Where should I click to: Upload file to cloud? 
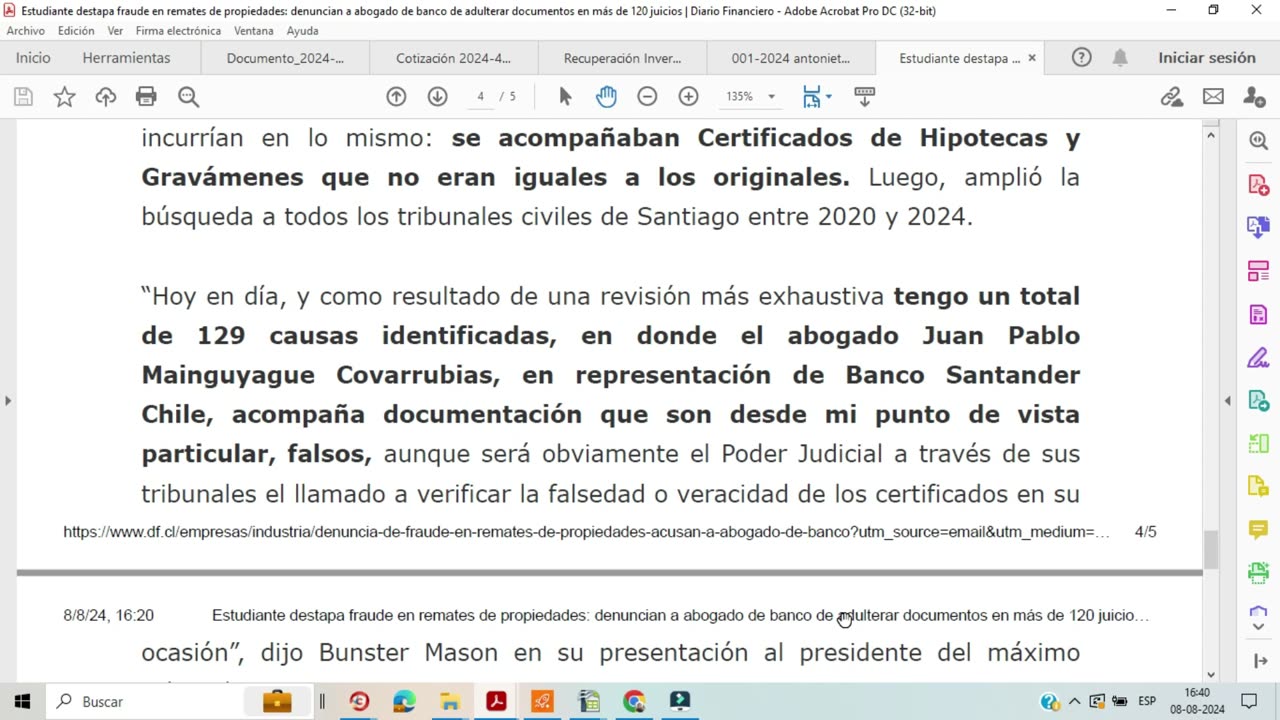tap(105, 97)
